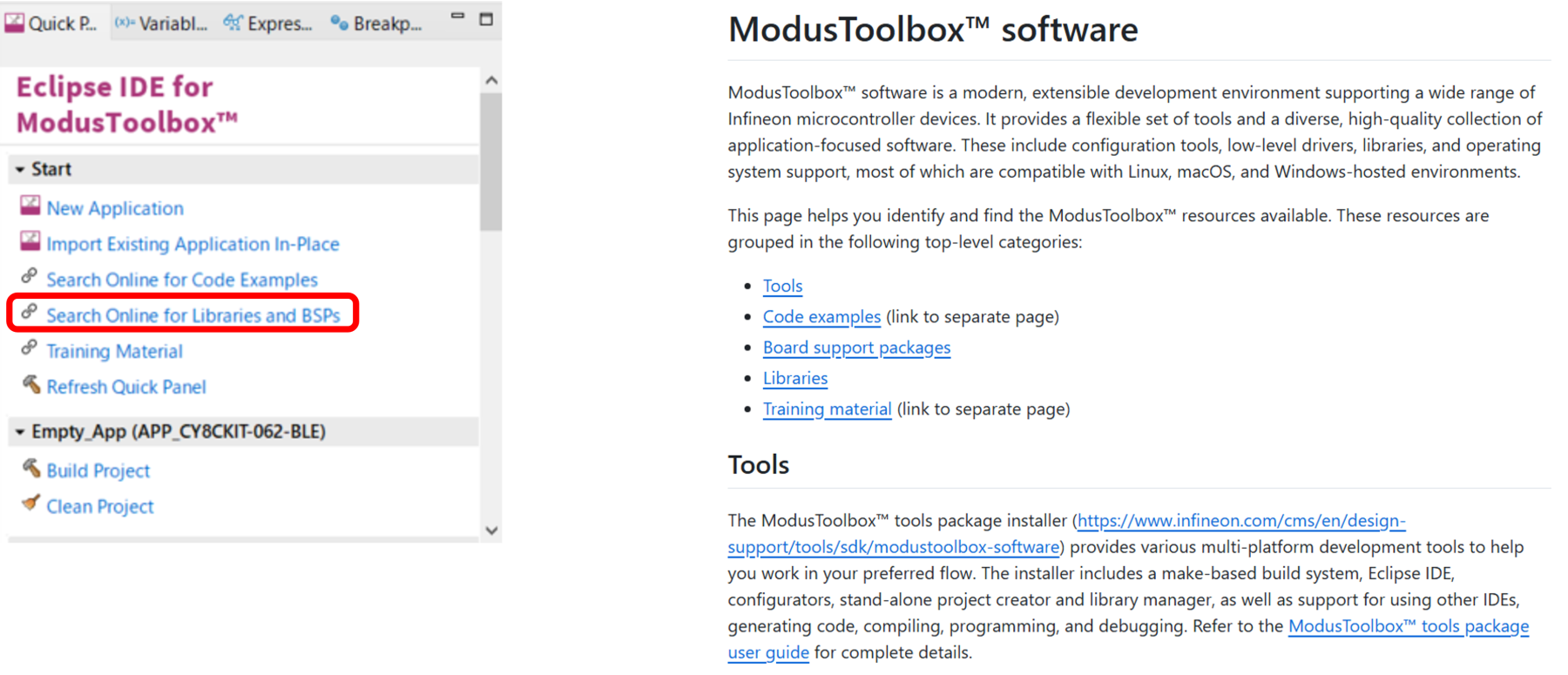The height and width of the screenshot is (675, 1568).
Task: Open the New Application link
Action: coord(115,208)
